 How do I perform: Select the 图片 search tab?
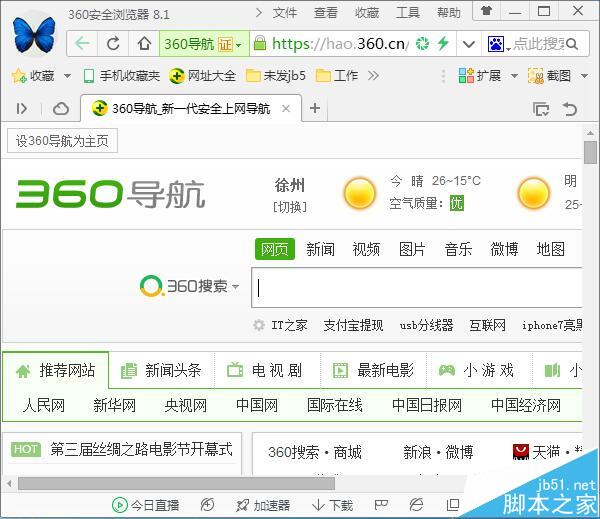click(412, 250)
